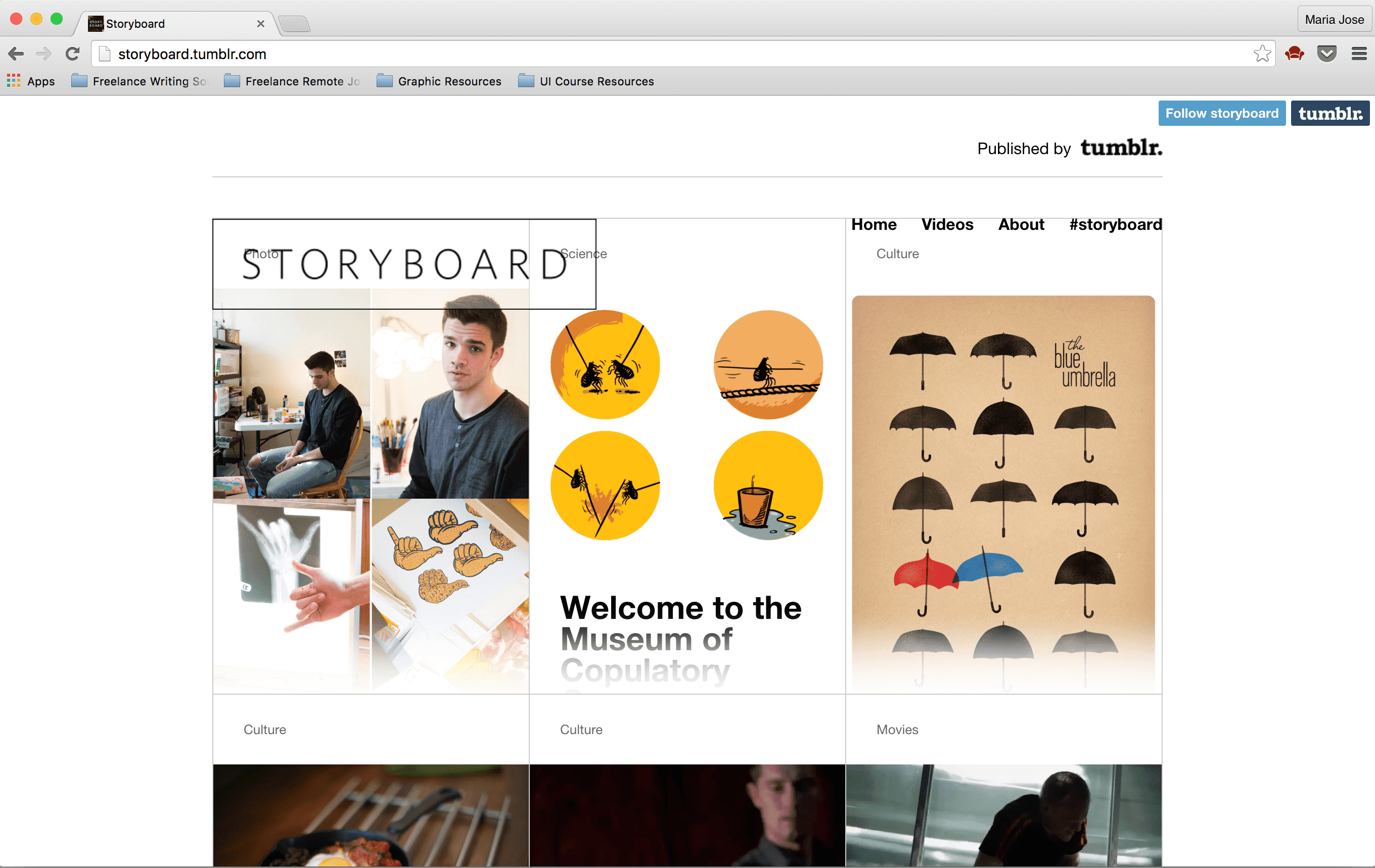
Task: Click the forward navigation arrow
Action: [x=44, y=54]
